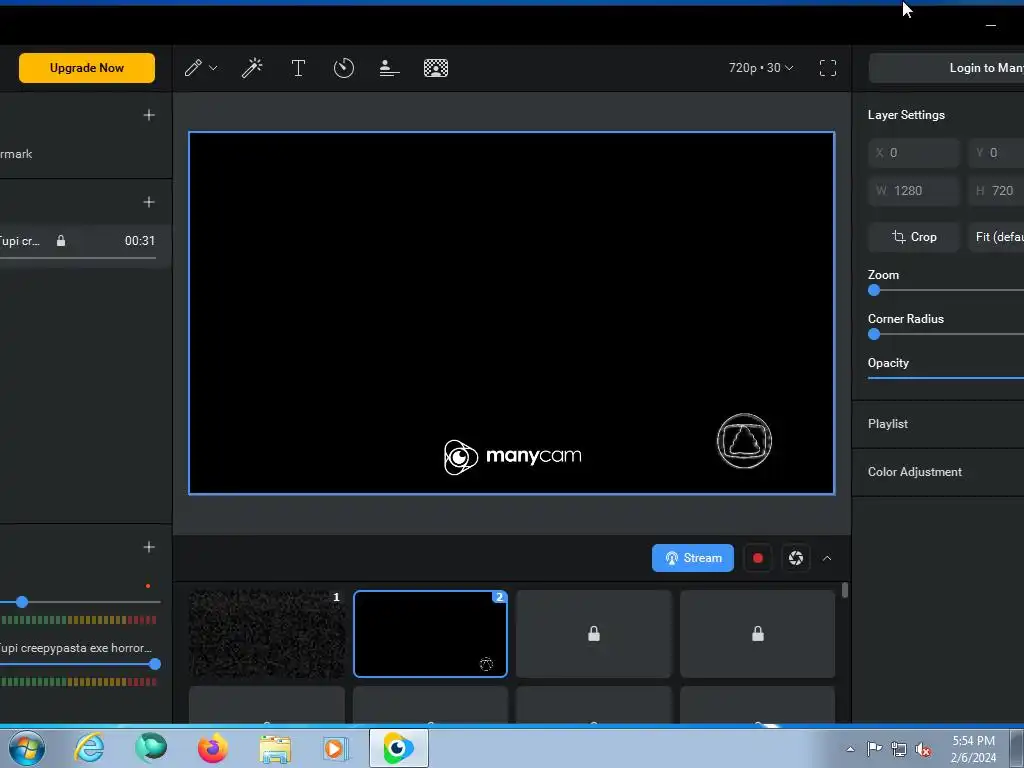
Task: Collapse the presets panel chevron
Action: 827,558
